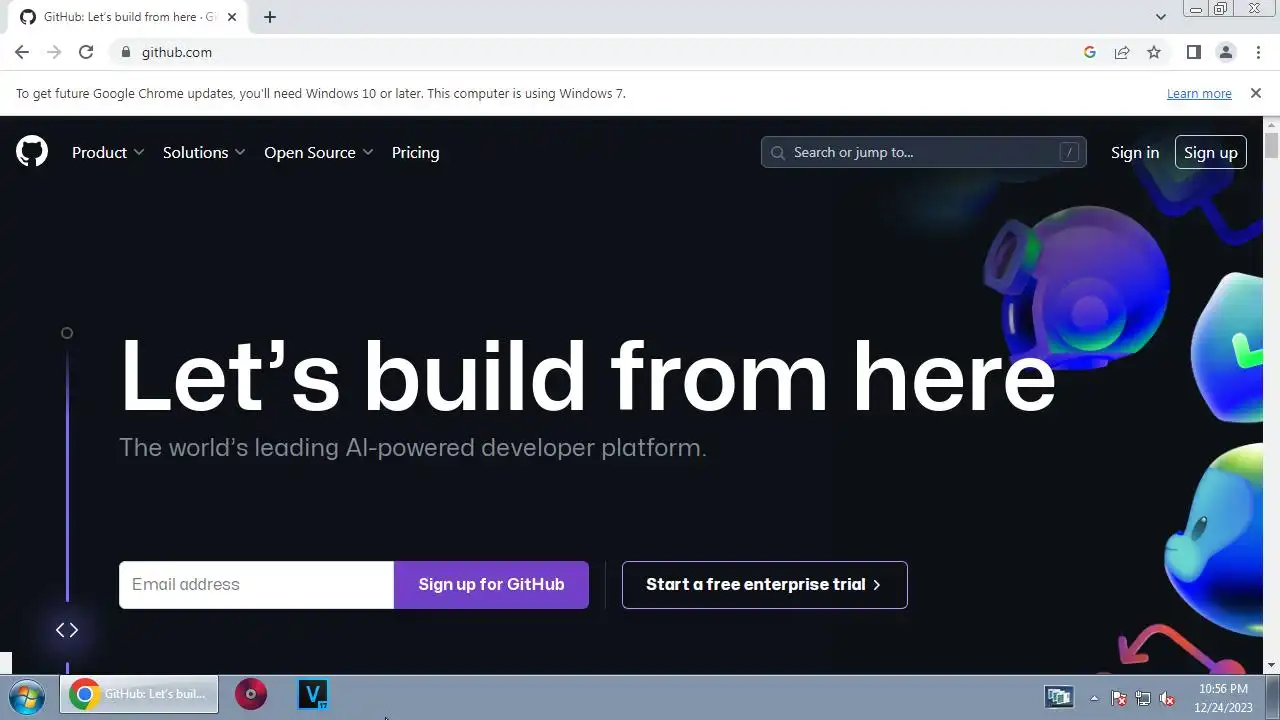
Task: Click the address bar URL
Action: [177, 52]
